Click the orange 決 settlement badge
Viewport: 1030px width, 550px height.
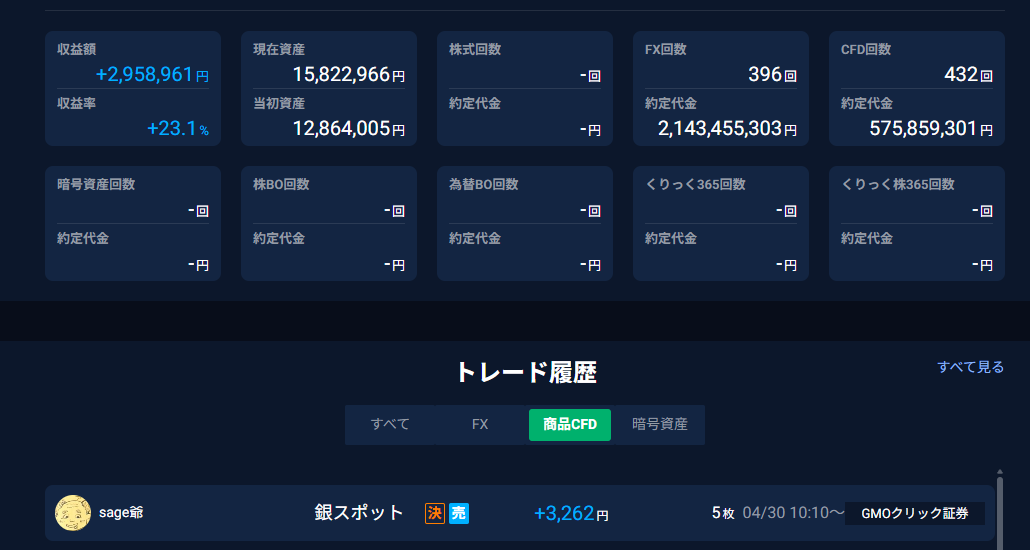[x=435, y=513]
